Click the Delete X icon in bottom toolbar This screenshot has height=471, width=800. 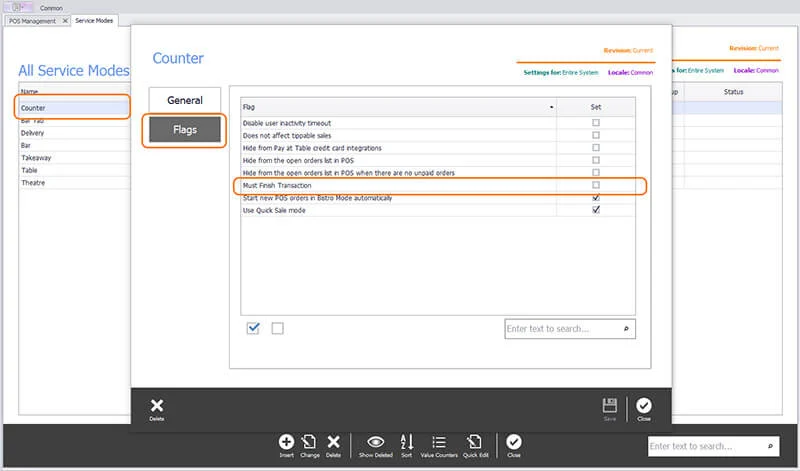(x=333, y=442)
